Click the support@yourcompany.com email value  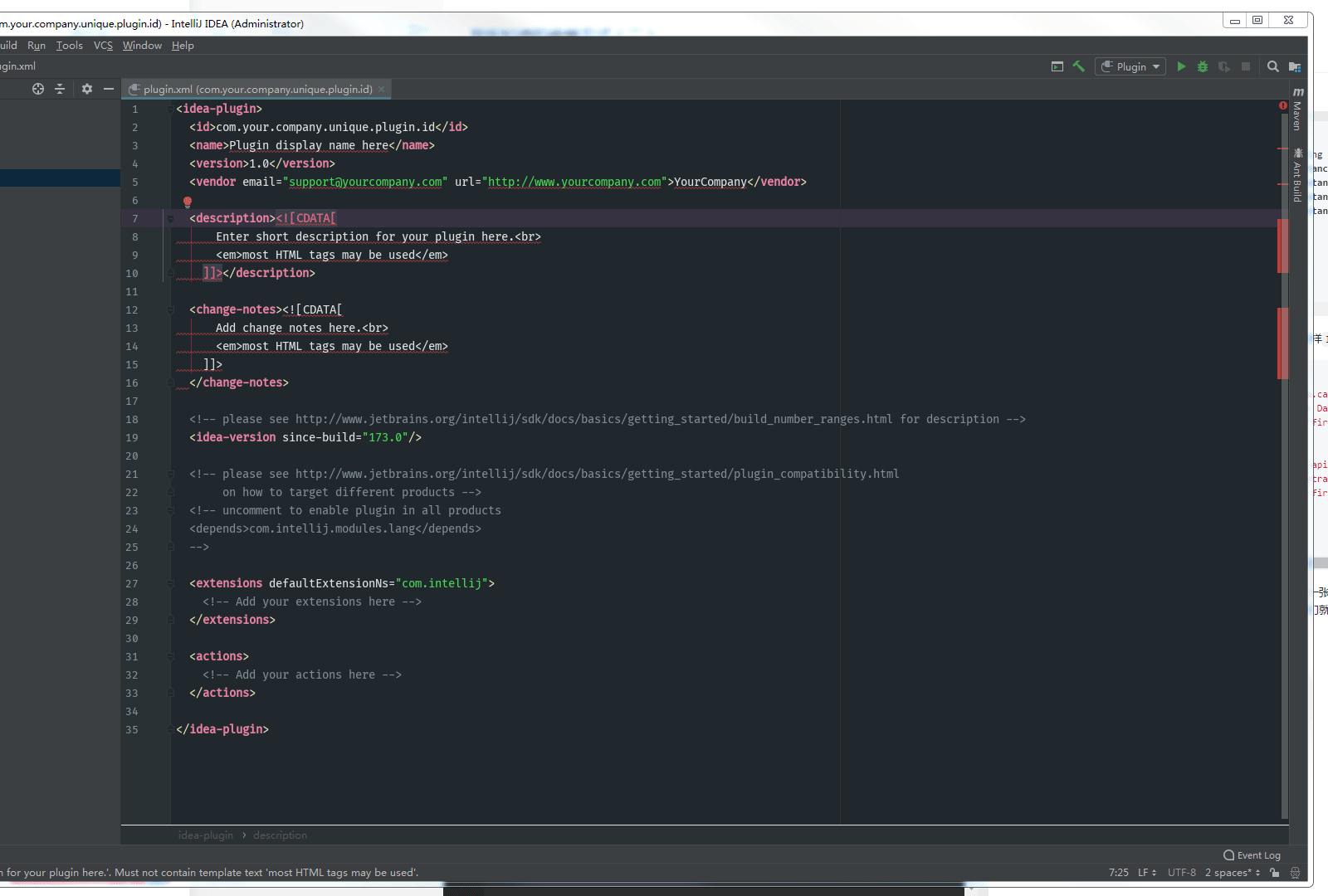pyautogui.click(x=365, y=182)
